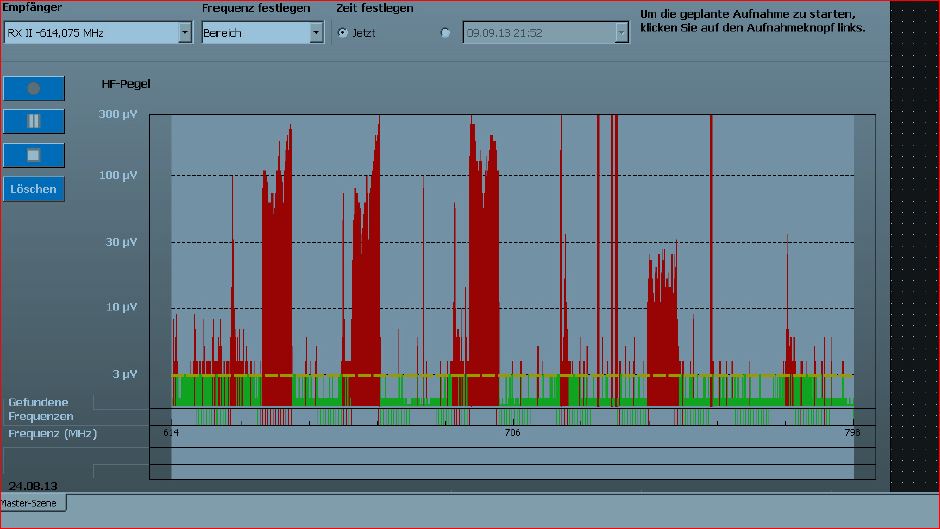Click the 30 µV axis label
This screenshot has height=529, width=940.
point(121,242)
